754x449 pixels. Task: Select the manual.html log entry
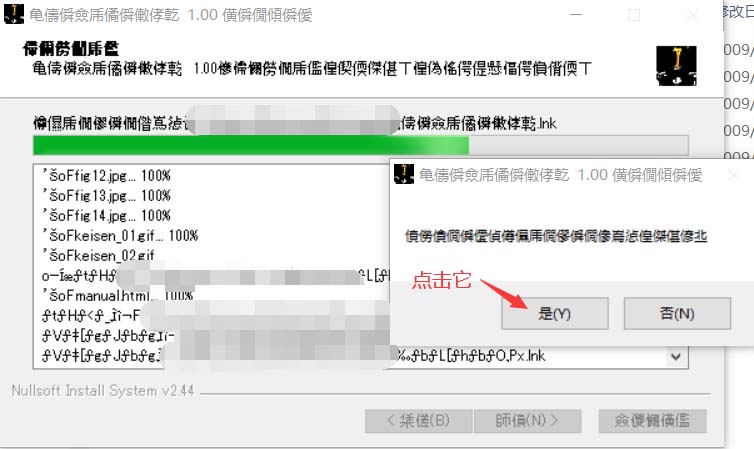117,295
